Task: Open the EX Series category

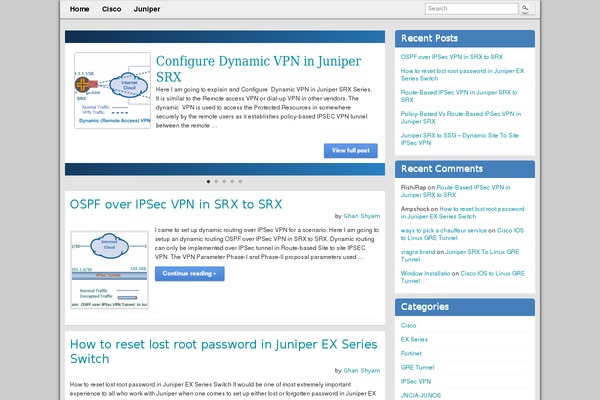Action: coord(414,340)
